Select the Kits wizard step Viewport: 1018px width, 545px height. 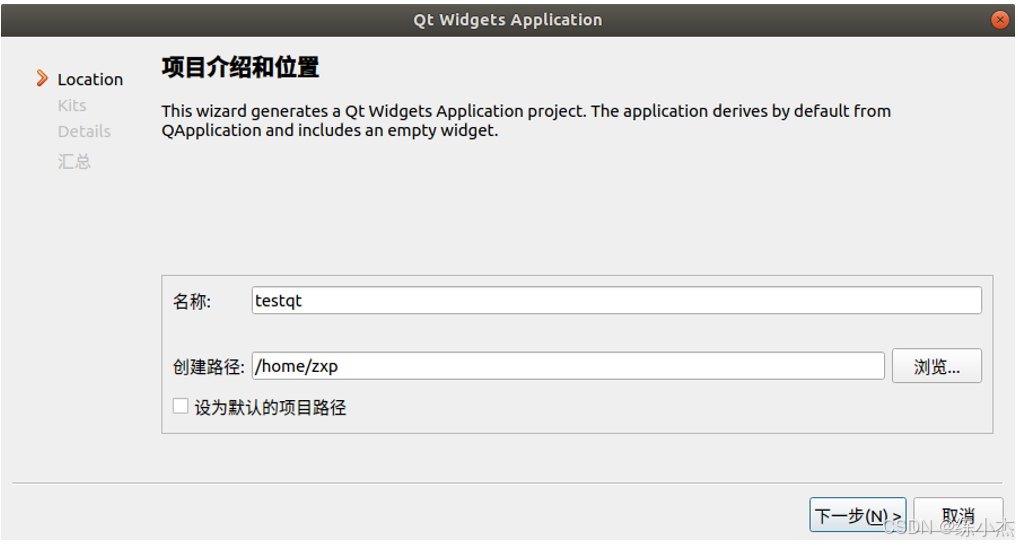point(72,105)
